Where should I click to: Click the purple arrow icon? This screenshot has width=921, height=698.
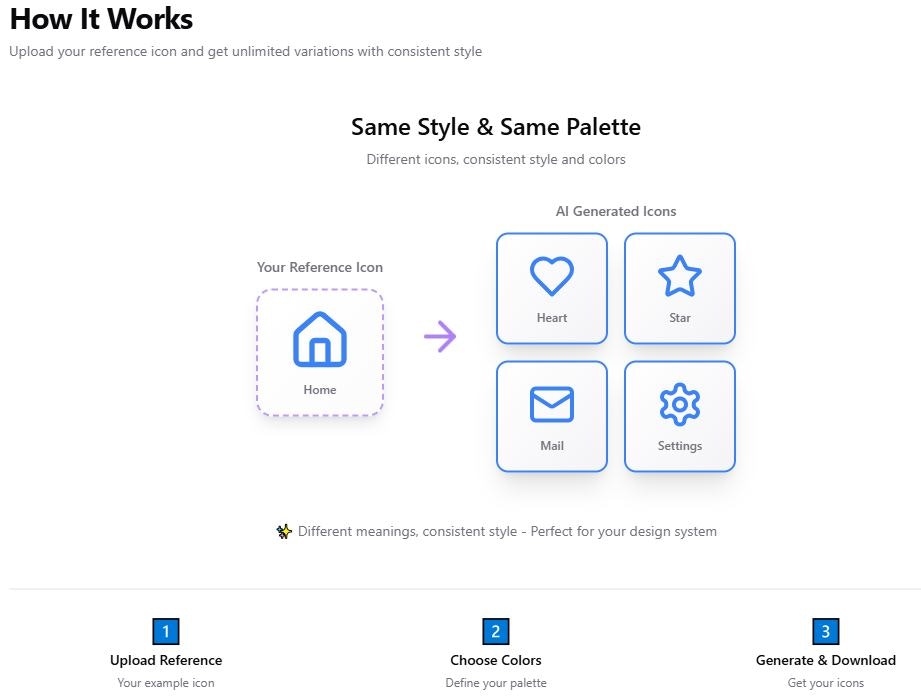click(x=441, y=337)
